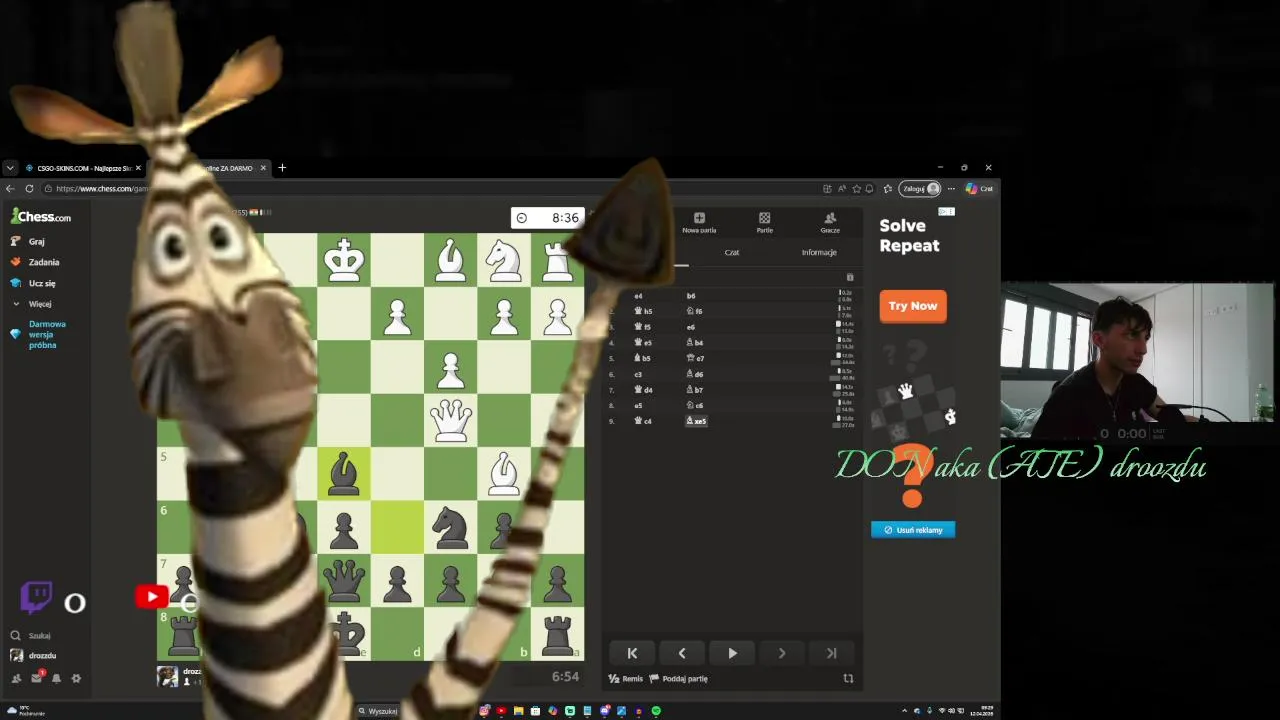
Task: Open the Chess.com logo home link
Action: (41, 216)
